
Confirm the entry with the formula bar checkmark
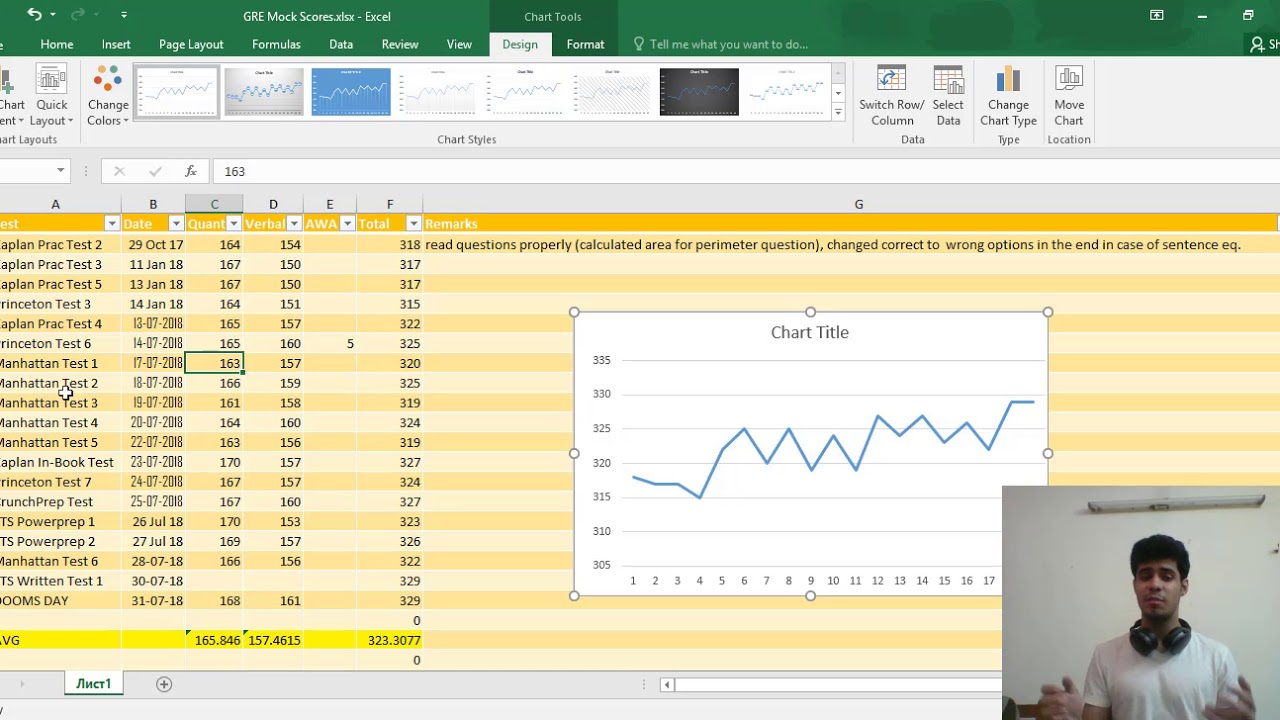[x=155, y=171]
